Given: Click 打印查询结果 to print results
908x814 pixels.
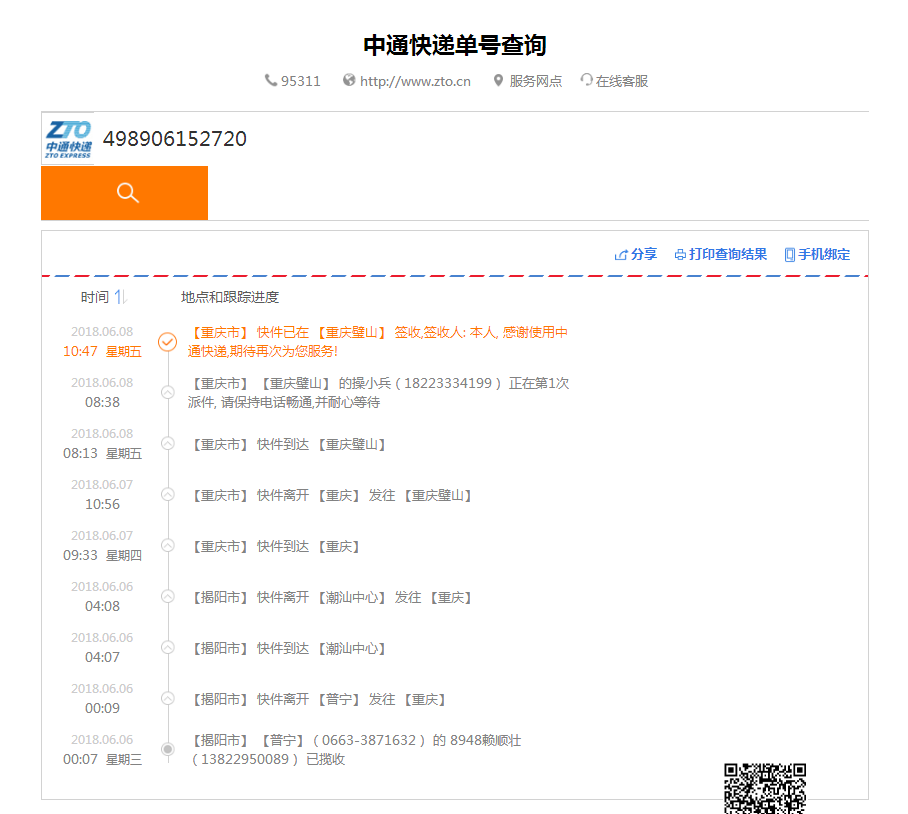Looking at the screenshot, I should [728, 254].
